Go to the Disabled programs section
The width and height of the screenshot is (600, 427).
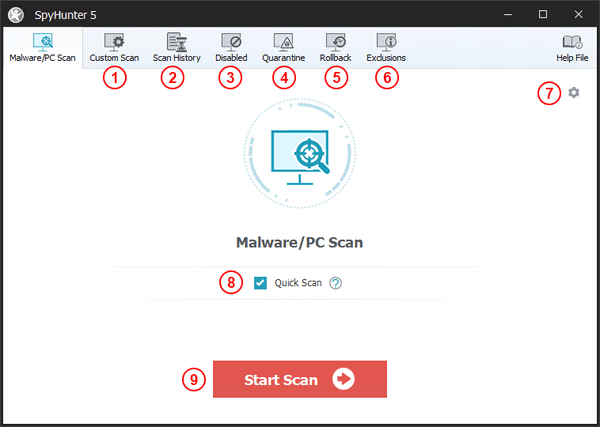[x=231, y=47]
